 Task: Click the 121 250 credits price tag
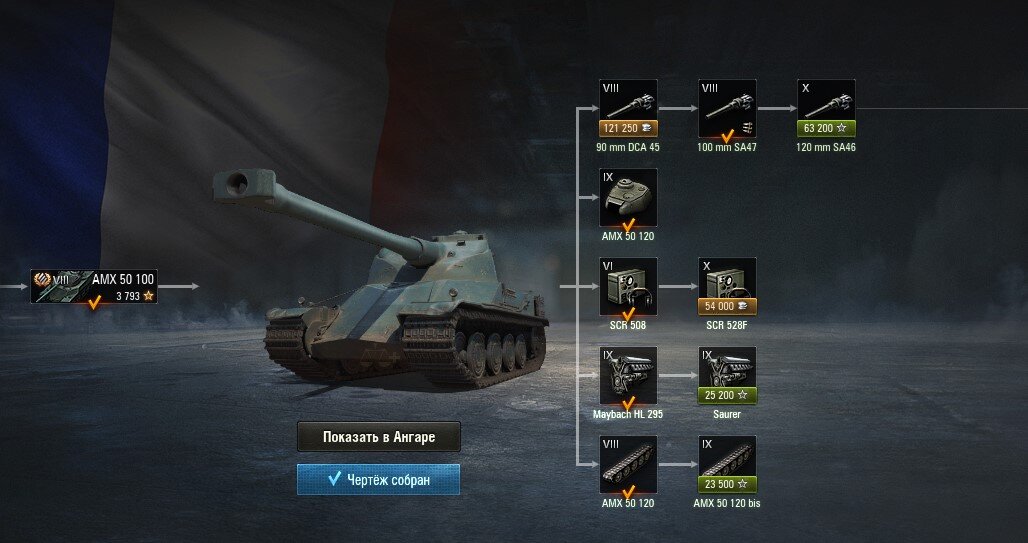[628, 129]
